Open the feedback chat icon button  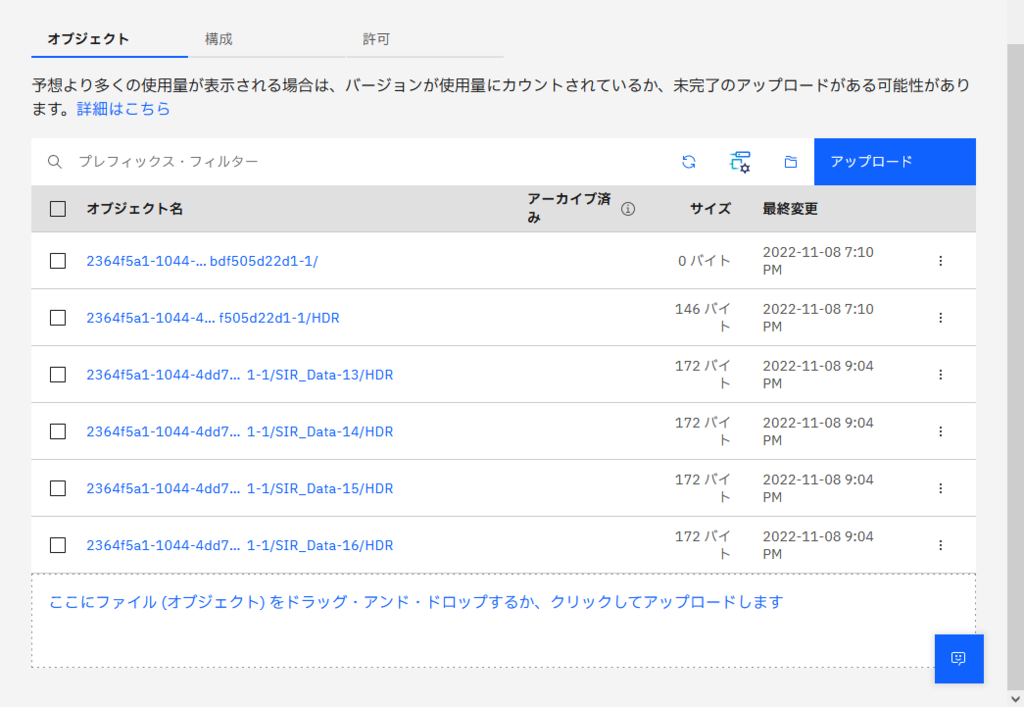959,658
